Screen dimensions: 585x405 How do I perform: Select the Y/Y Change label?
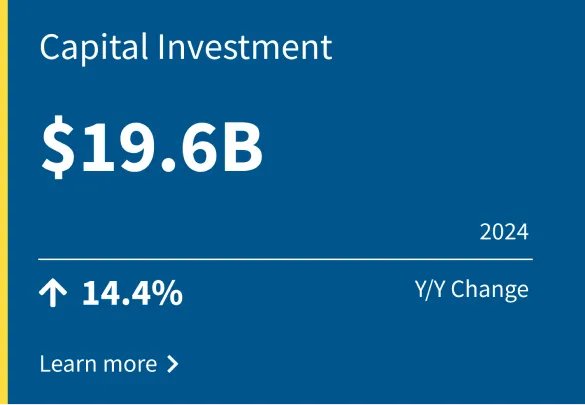472,290
